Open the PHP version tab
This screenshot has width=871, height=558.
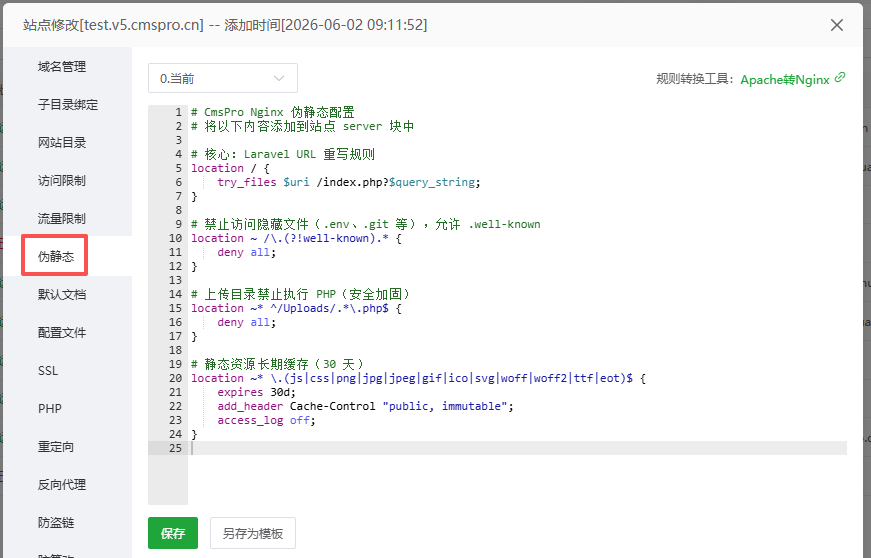pos(49,409)
